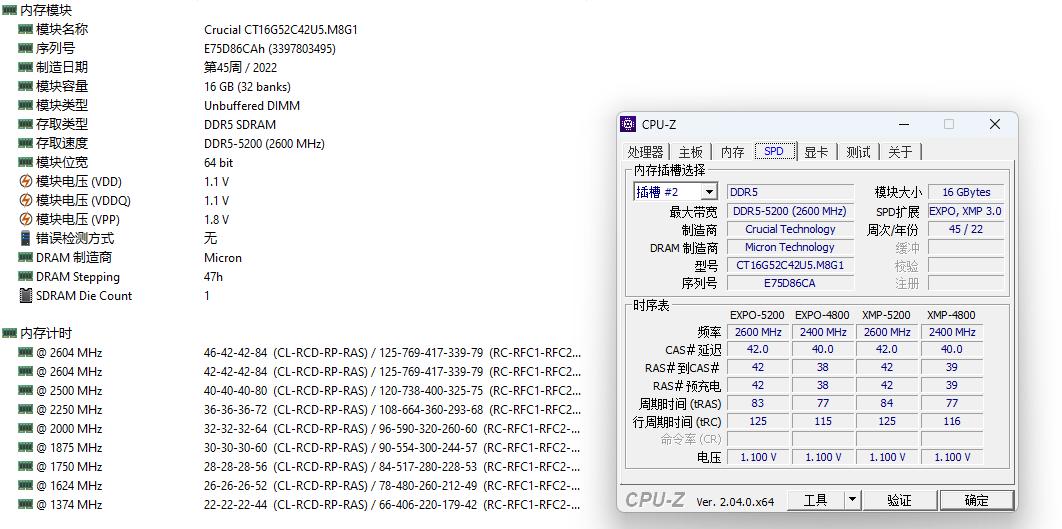Click the 最大带宽 field DDR5-5200 (2600 MHz)
Image resolution: width=1062 pixels, height=529 pixels.
click(x=790, y=211)
